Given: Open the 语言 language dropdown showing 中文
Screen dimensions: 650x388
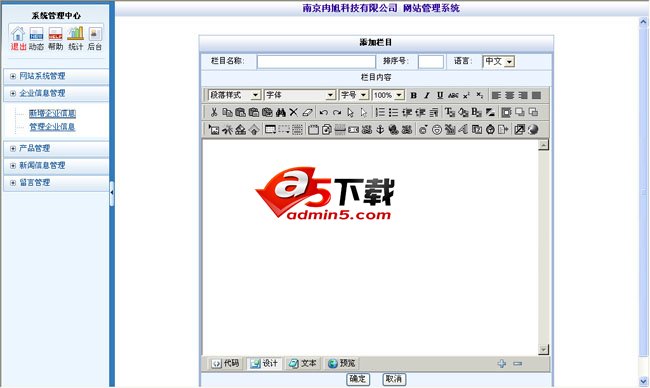Looking at the screenshot, I should [x=499, y=61].
